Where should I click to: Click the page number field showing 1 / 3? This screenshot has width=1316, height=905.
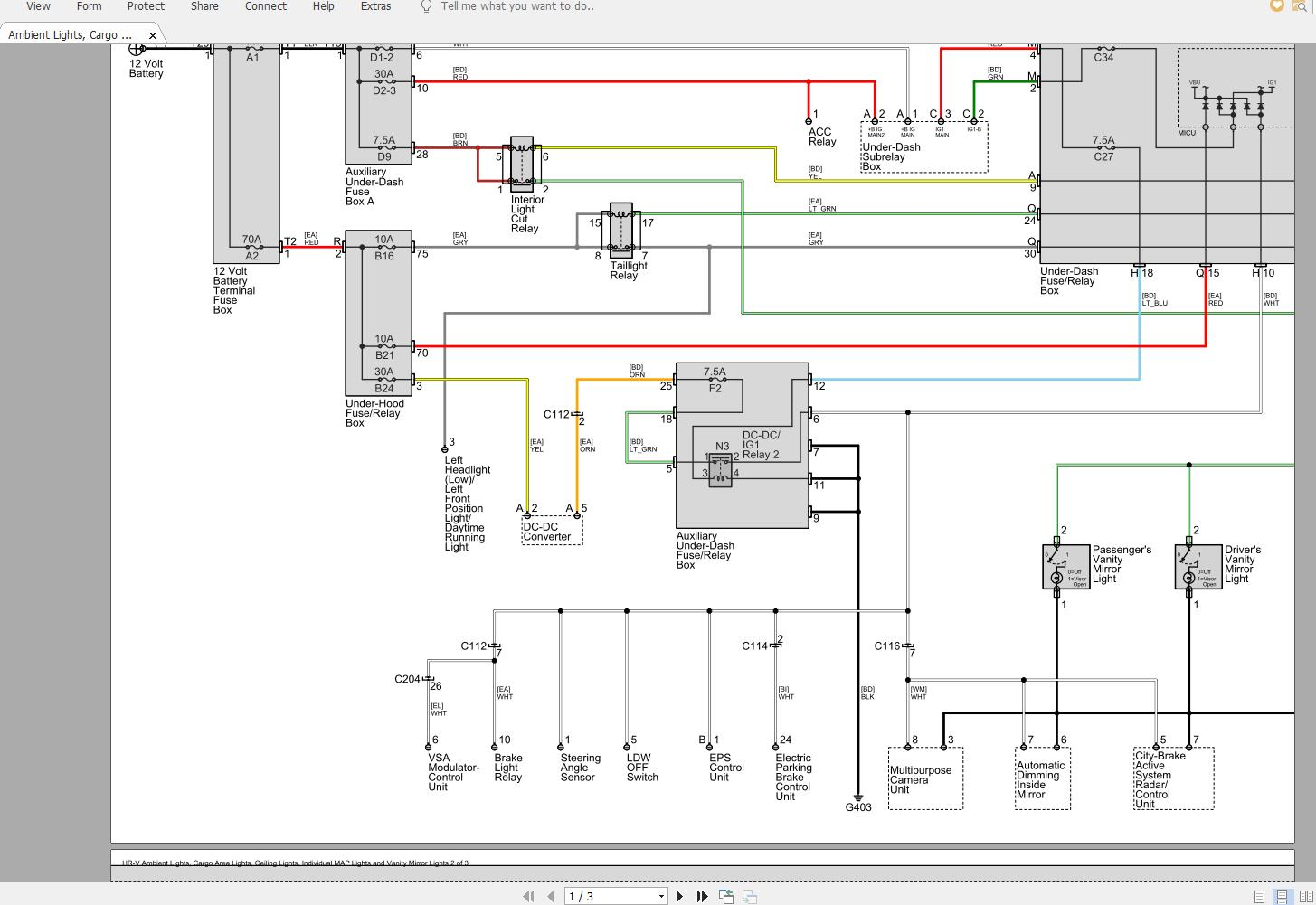[x=610, y=896]
